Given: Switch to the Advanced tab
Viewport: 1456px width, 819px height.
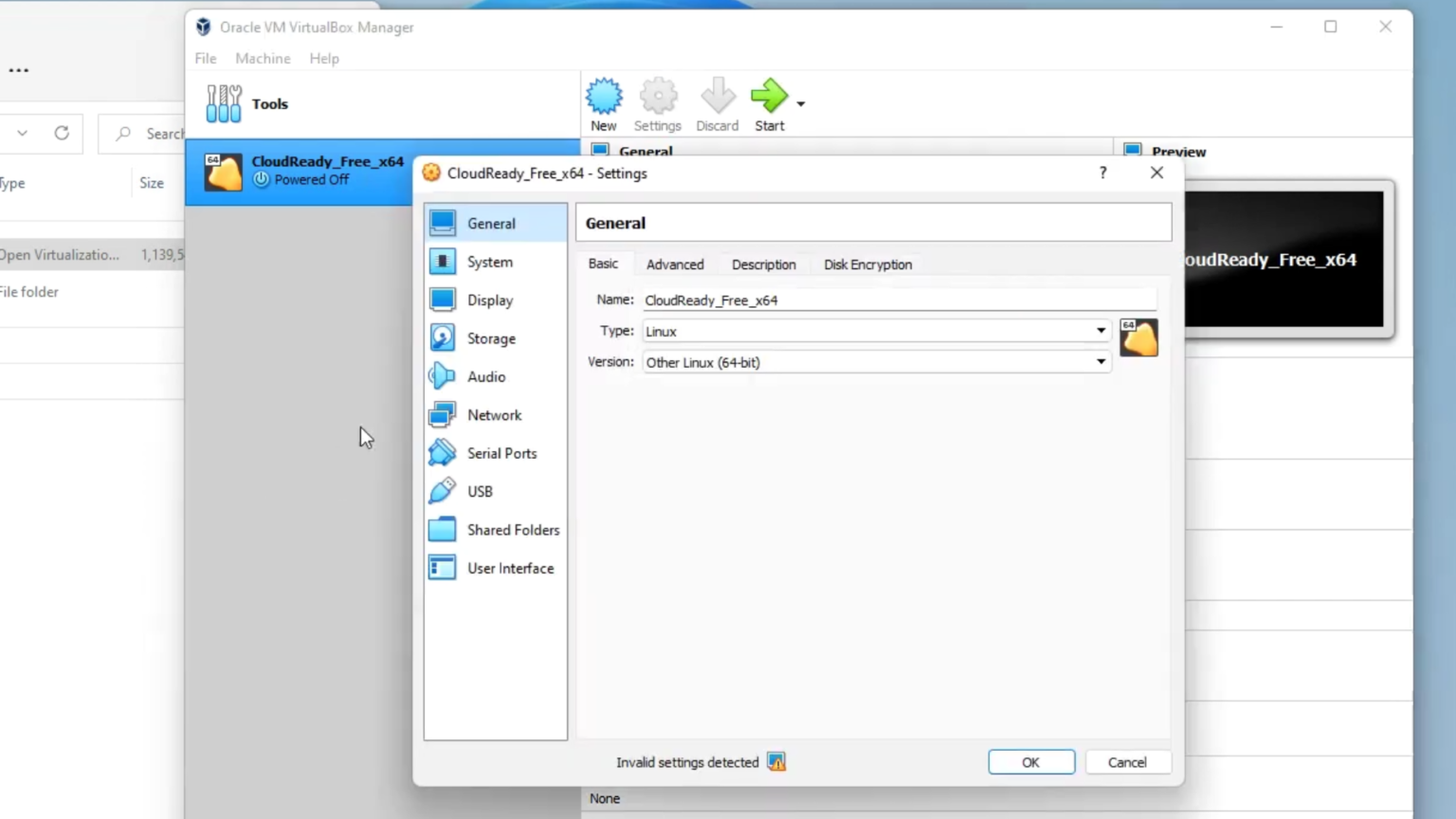Looking at the screenshot, I should (674, 264).
